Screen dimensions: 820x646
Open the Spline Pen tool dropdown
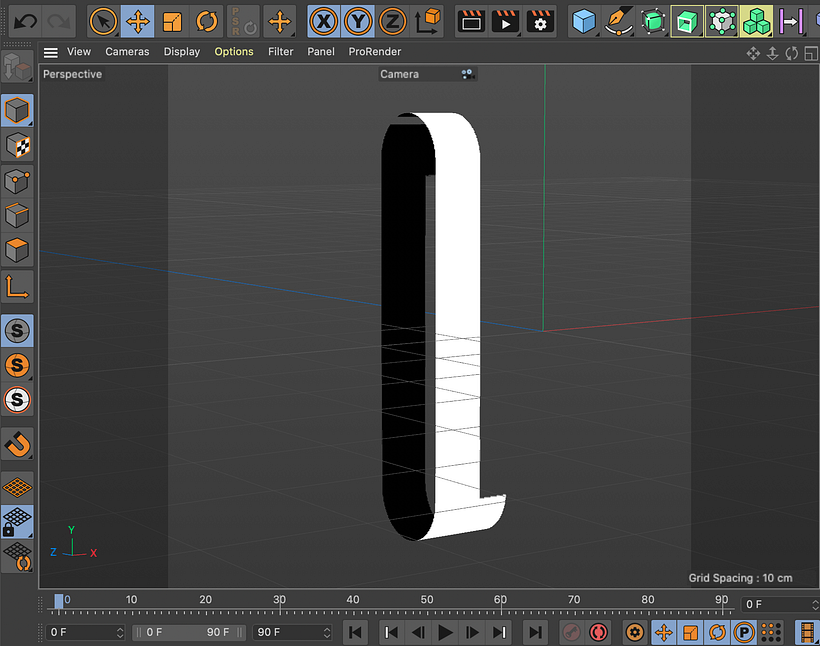pos(618,21)
